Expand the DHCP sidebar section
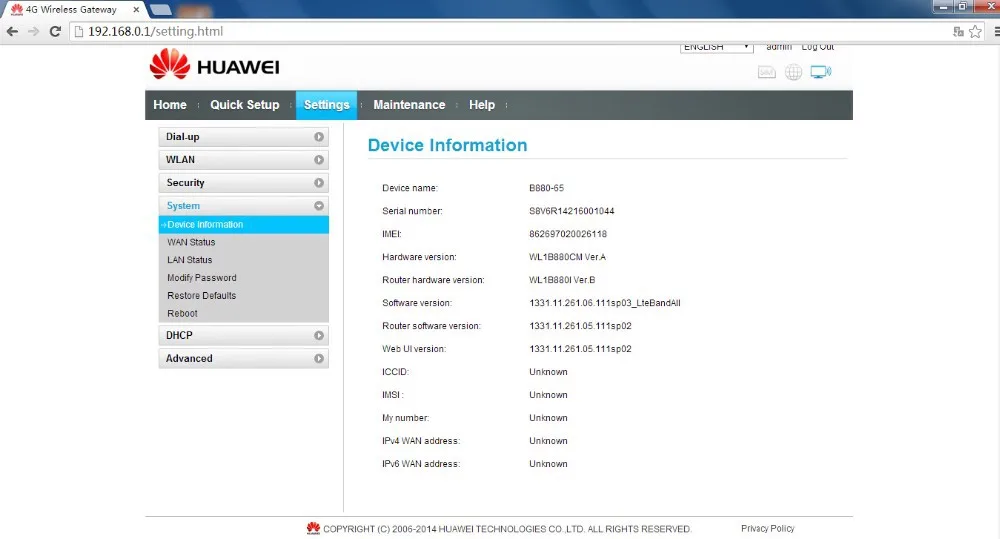Viewport: 1000px width, 539px height. pos(243,336)
